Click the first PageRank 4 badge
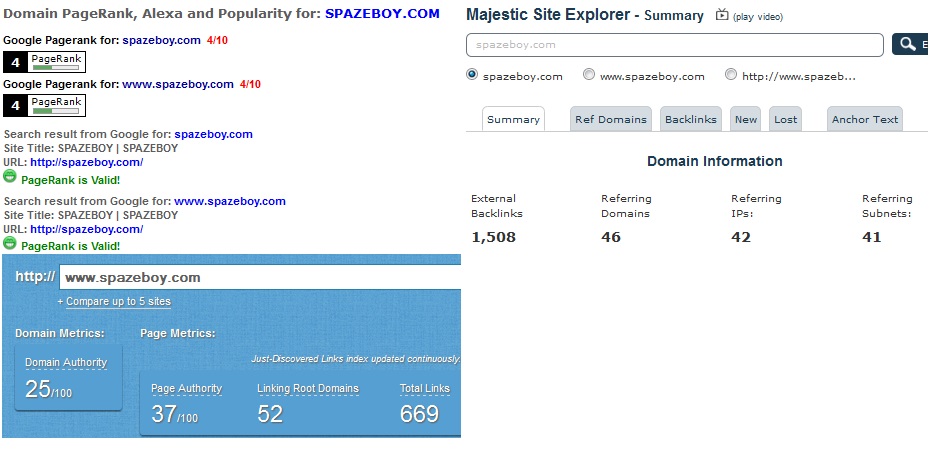Image resolution: width=946 pixels, height=450 pixels. point(45,62)
